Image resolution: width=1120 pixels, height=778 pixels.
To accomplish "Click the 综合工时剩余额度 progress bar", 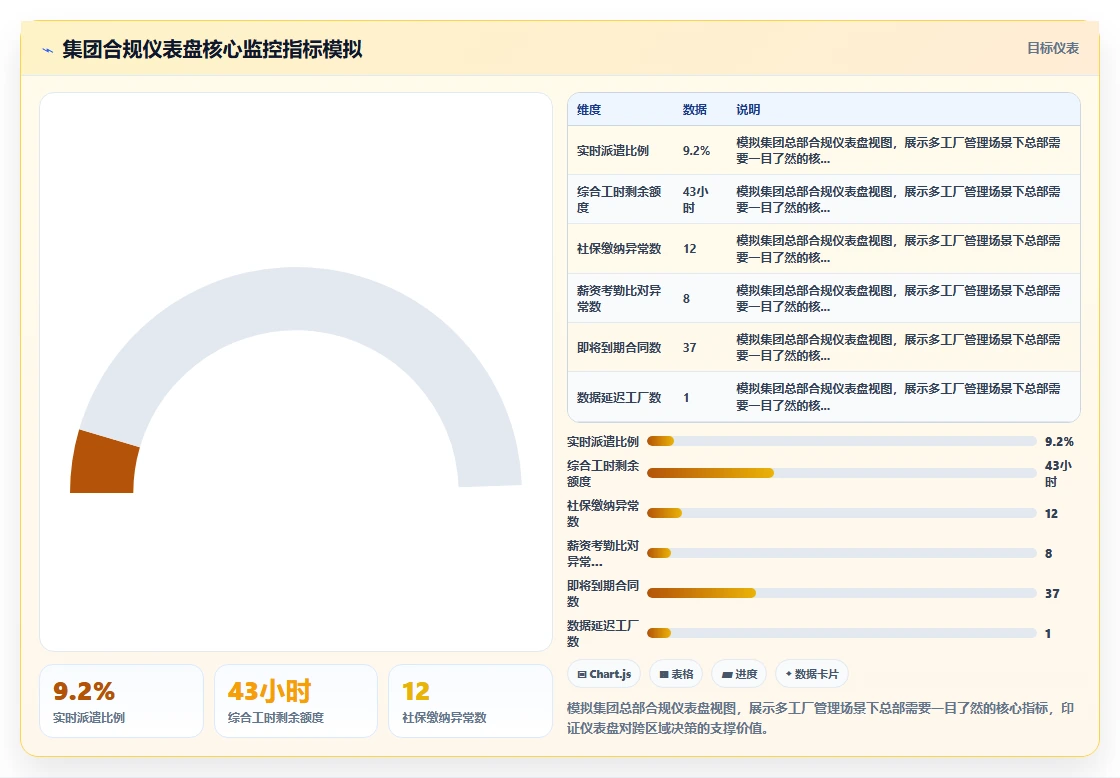I will point(841,473).
